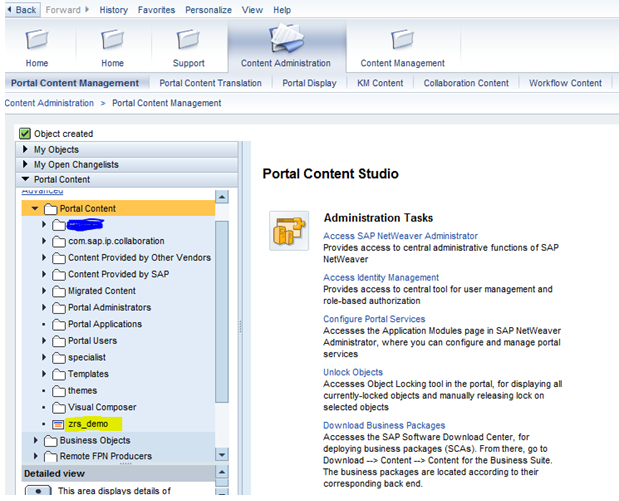The height and width of the screenshot is (501, 619).
Task: Click the folder icon beside Portal Applications
Action: click(59, 324)
